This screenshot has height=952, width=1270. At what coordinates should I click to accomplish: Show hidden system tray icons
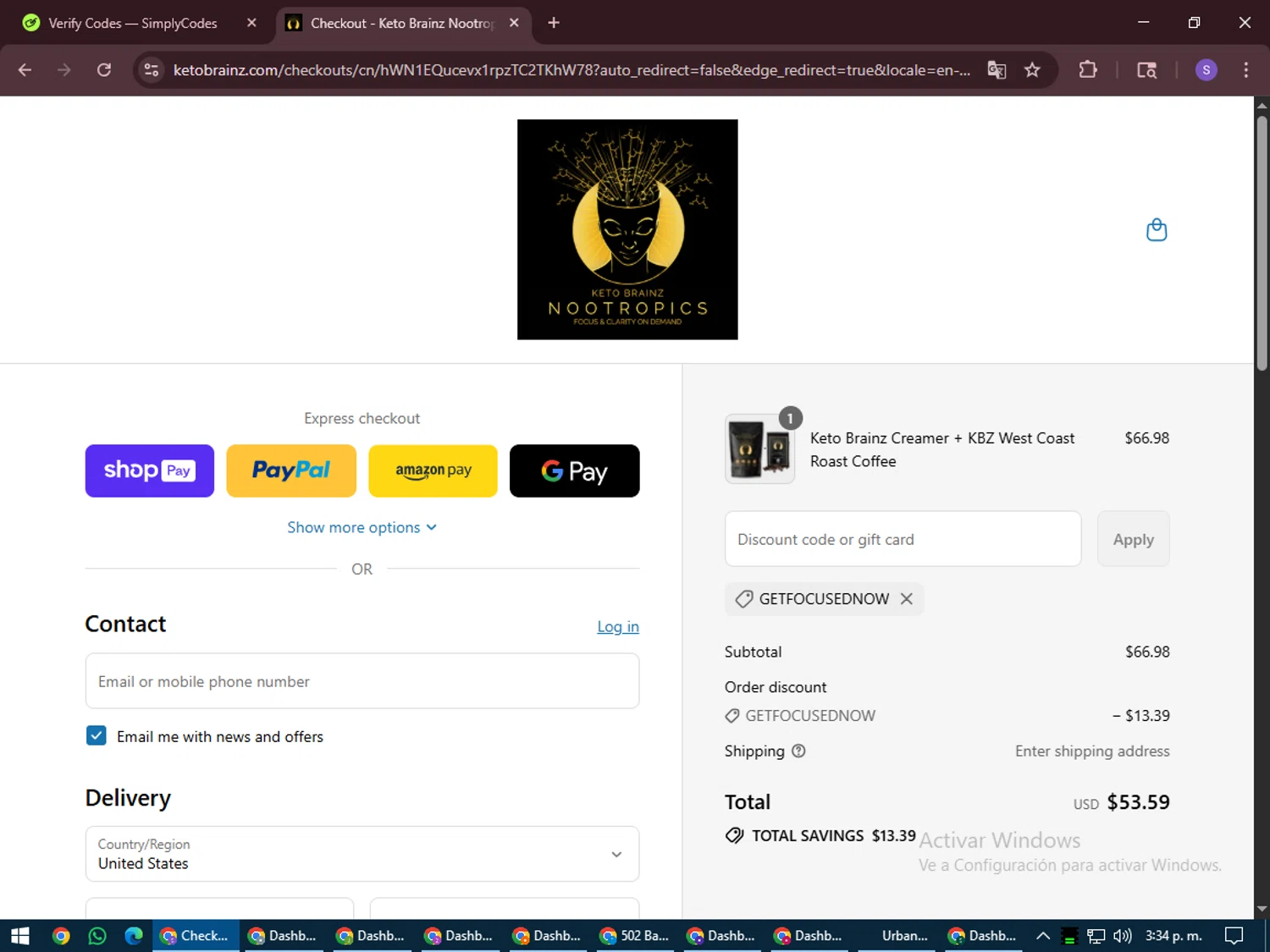point(1043,936)
